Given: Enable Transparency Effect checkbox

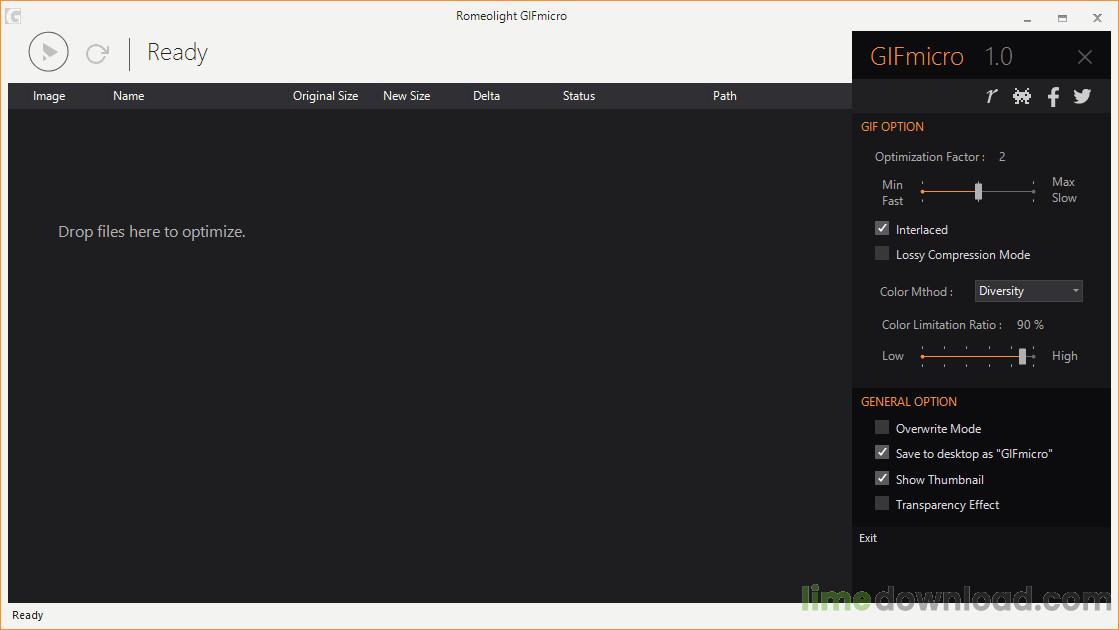Looking at the screenshot, I should [882, 504].
